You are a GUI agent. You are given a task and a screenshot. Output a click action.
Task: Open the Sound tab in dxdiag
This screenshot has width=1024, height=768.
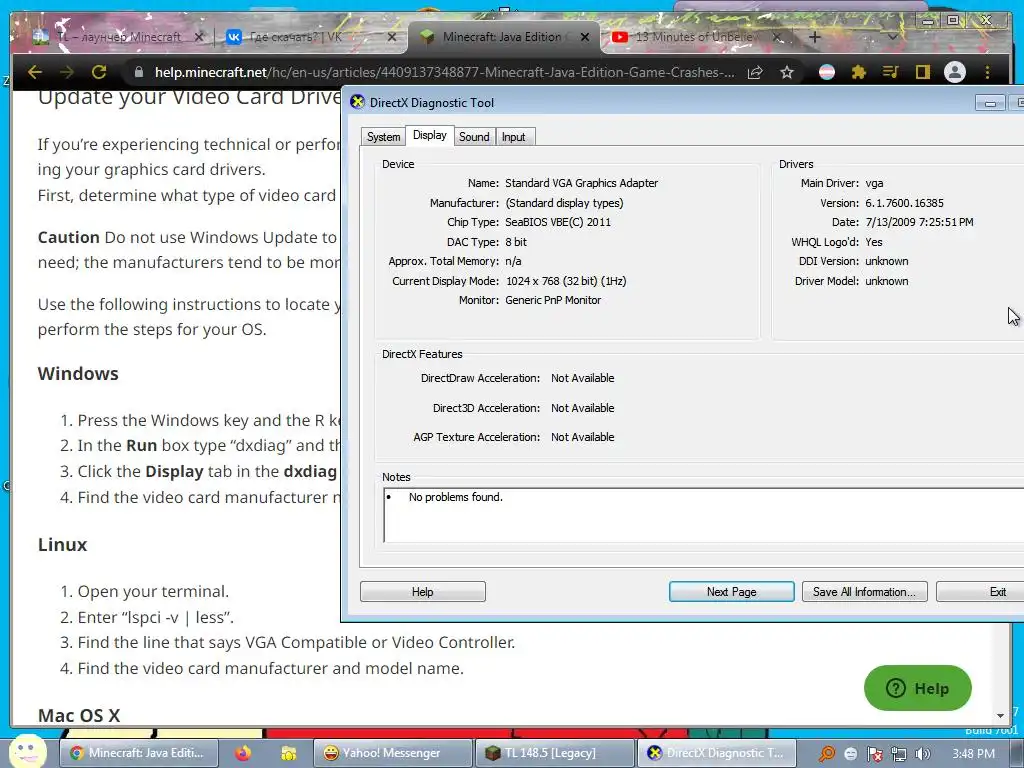[474, 137]
